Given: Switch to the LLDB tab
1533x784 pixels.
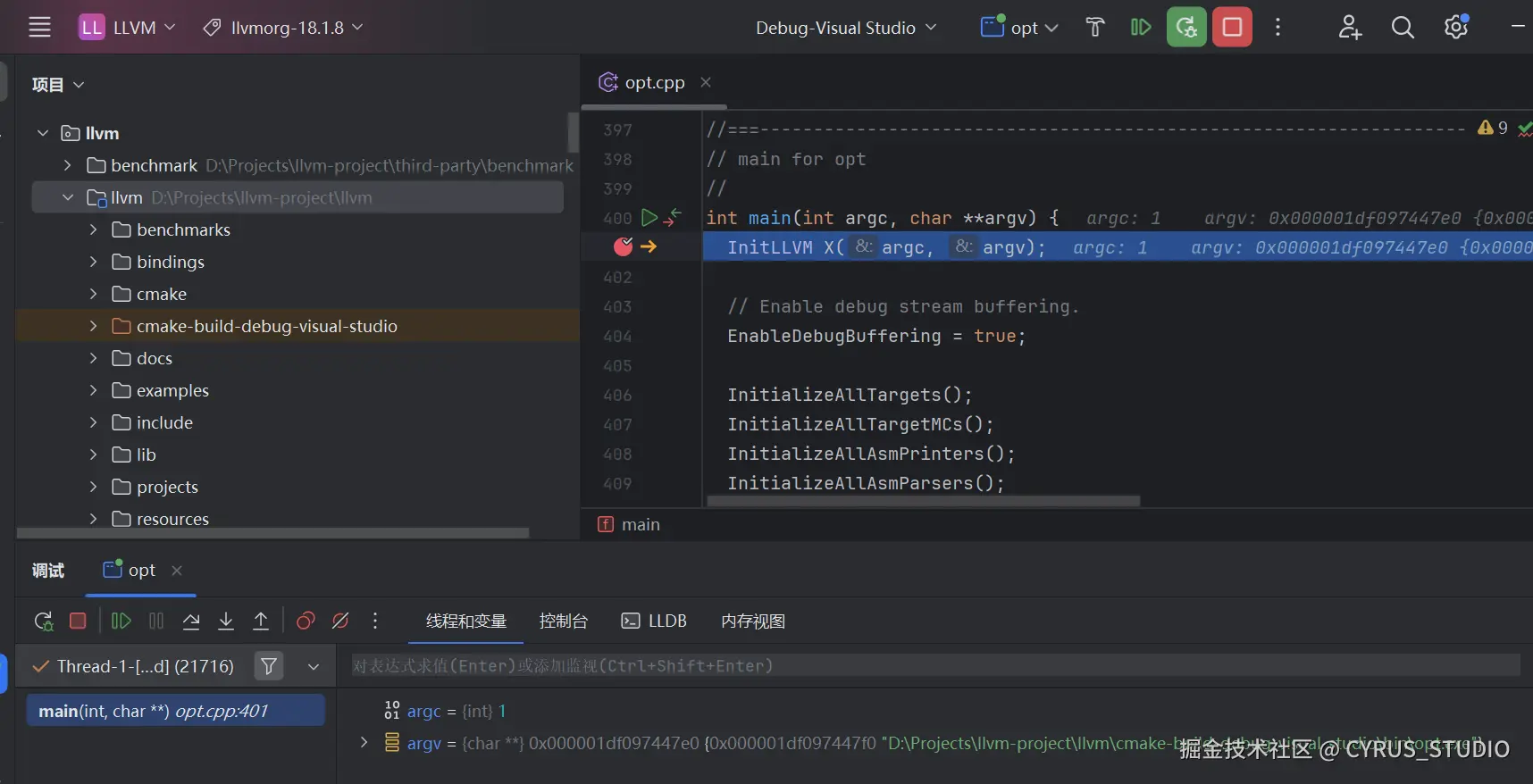Looking at the screenshot, I should [x=654, y=621].
